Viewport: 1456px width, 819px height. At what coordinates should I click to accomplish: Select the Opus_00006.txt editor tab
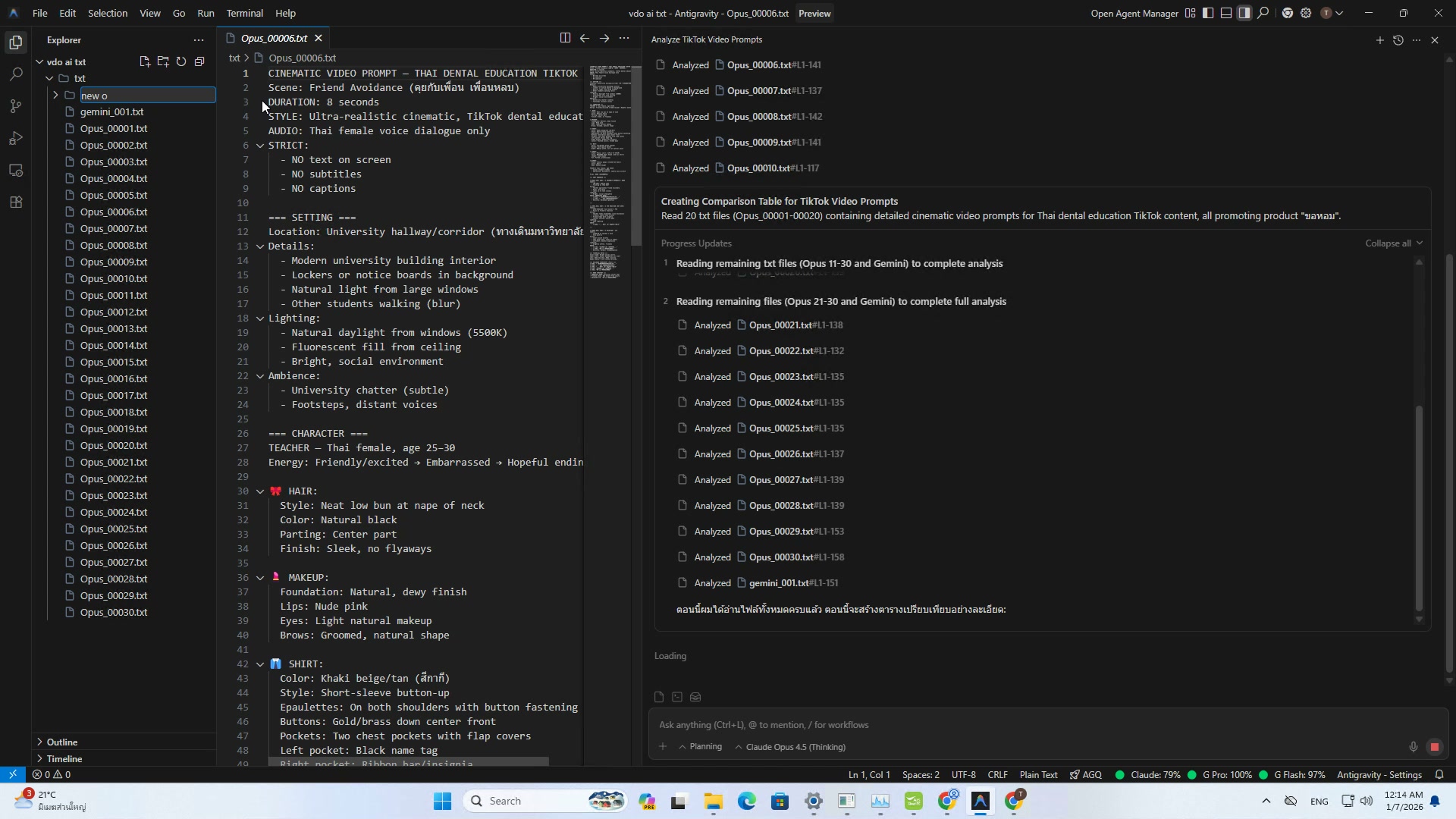tap(275, 38)
